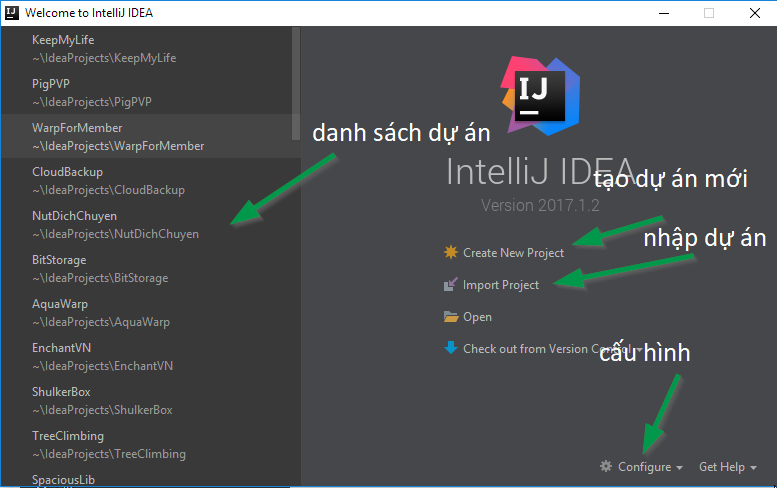The width and height of the screenshot is (777, 488).
Task: Close the Welcome to IntelliJ IDEA window
Action: pyautogui.click(x=754, y=13)
